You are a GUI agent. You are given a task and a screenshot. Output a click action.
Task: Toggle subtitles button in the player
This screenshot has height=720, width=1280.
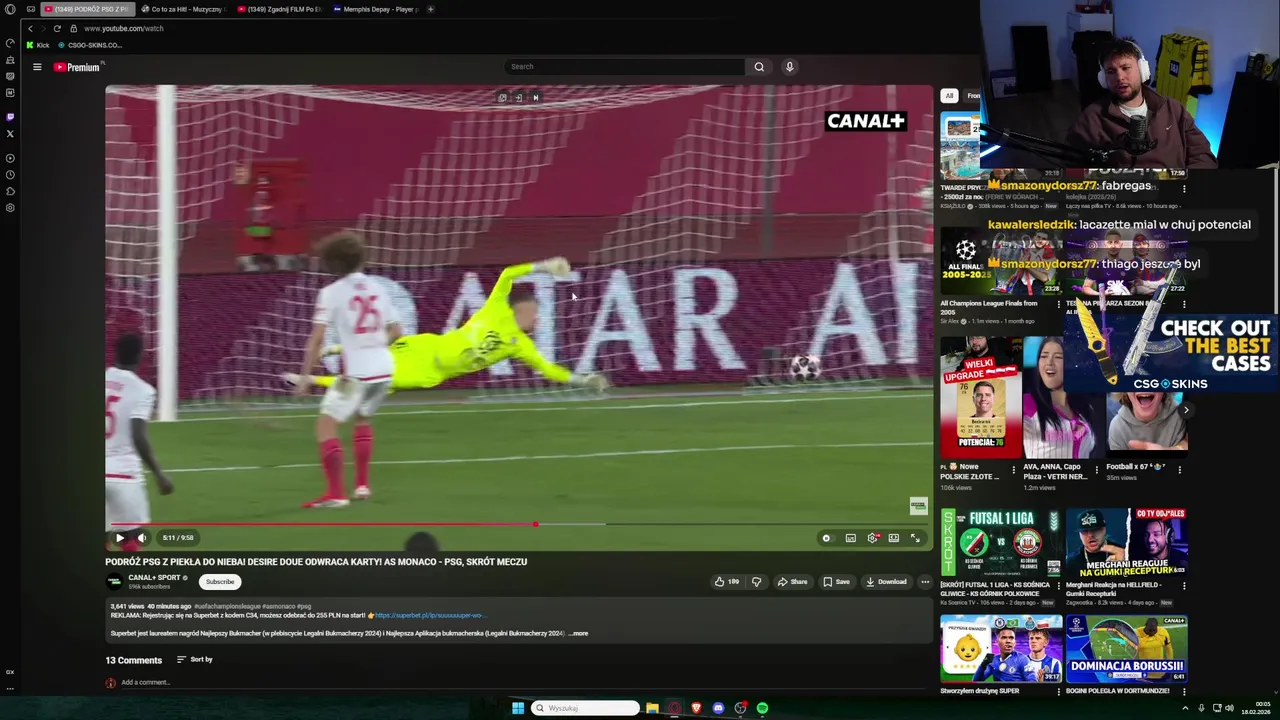pos(850,538)
